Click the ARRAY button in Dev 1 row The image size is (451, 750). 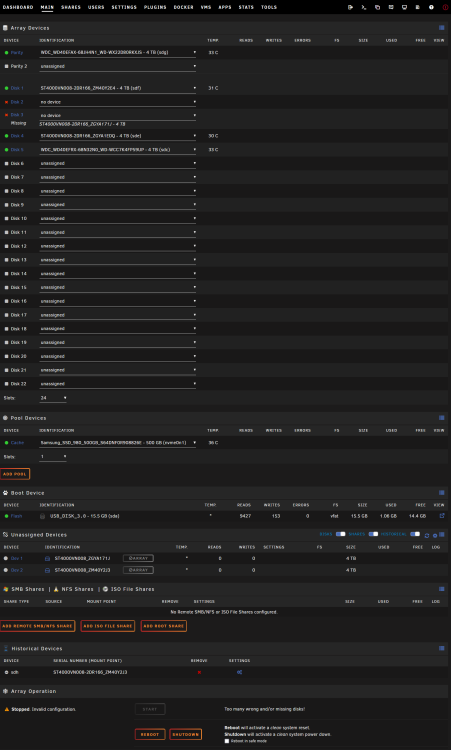[138, 558]
